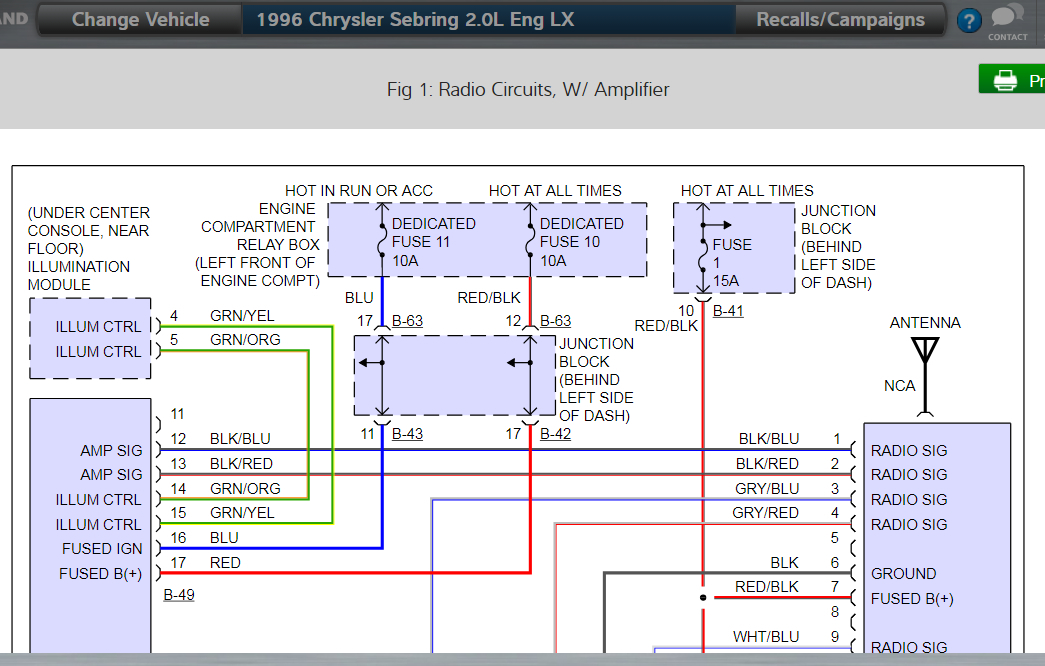
Task: Click the FUSED IGN label on amplifier
Action: tap(102, 549)
